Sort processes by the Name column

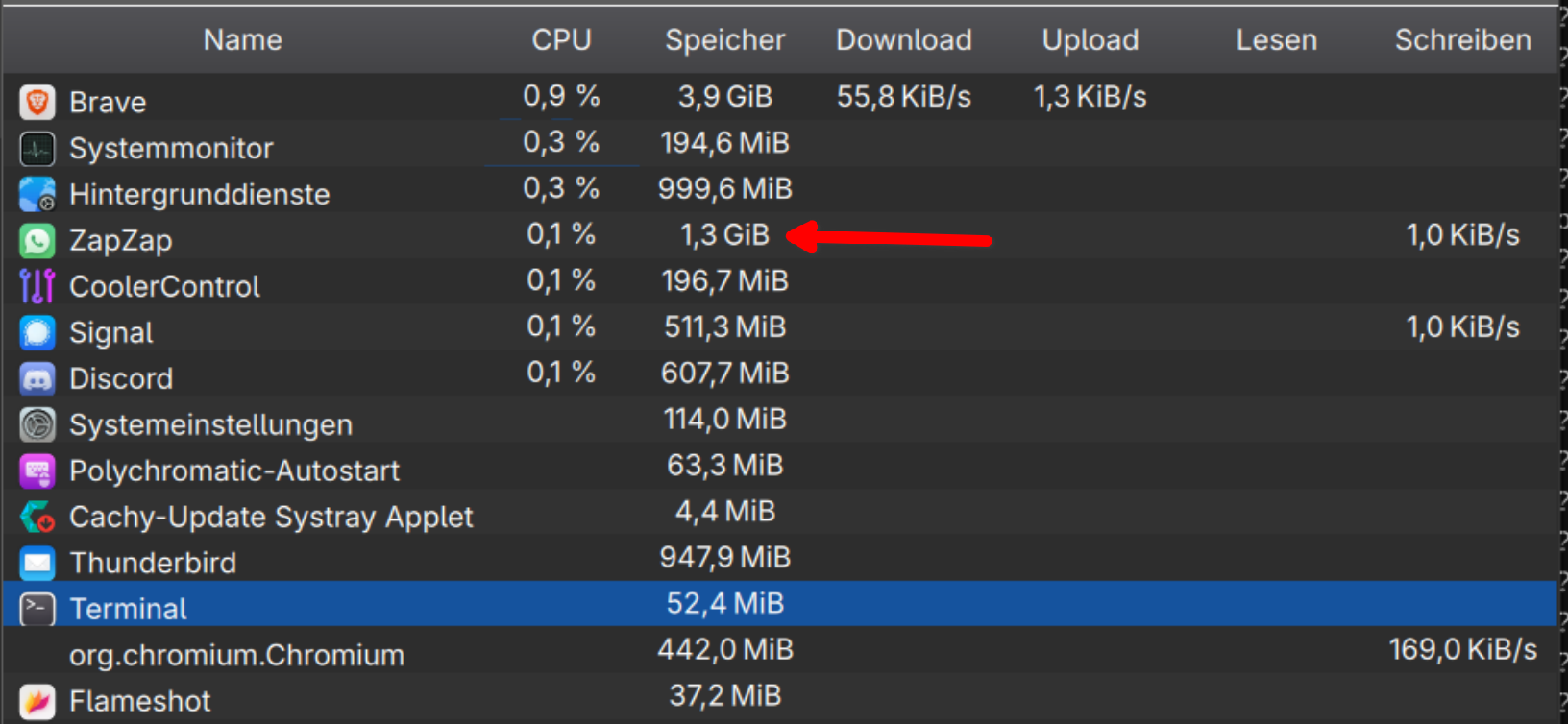point(243,40)
